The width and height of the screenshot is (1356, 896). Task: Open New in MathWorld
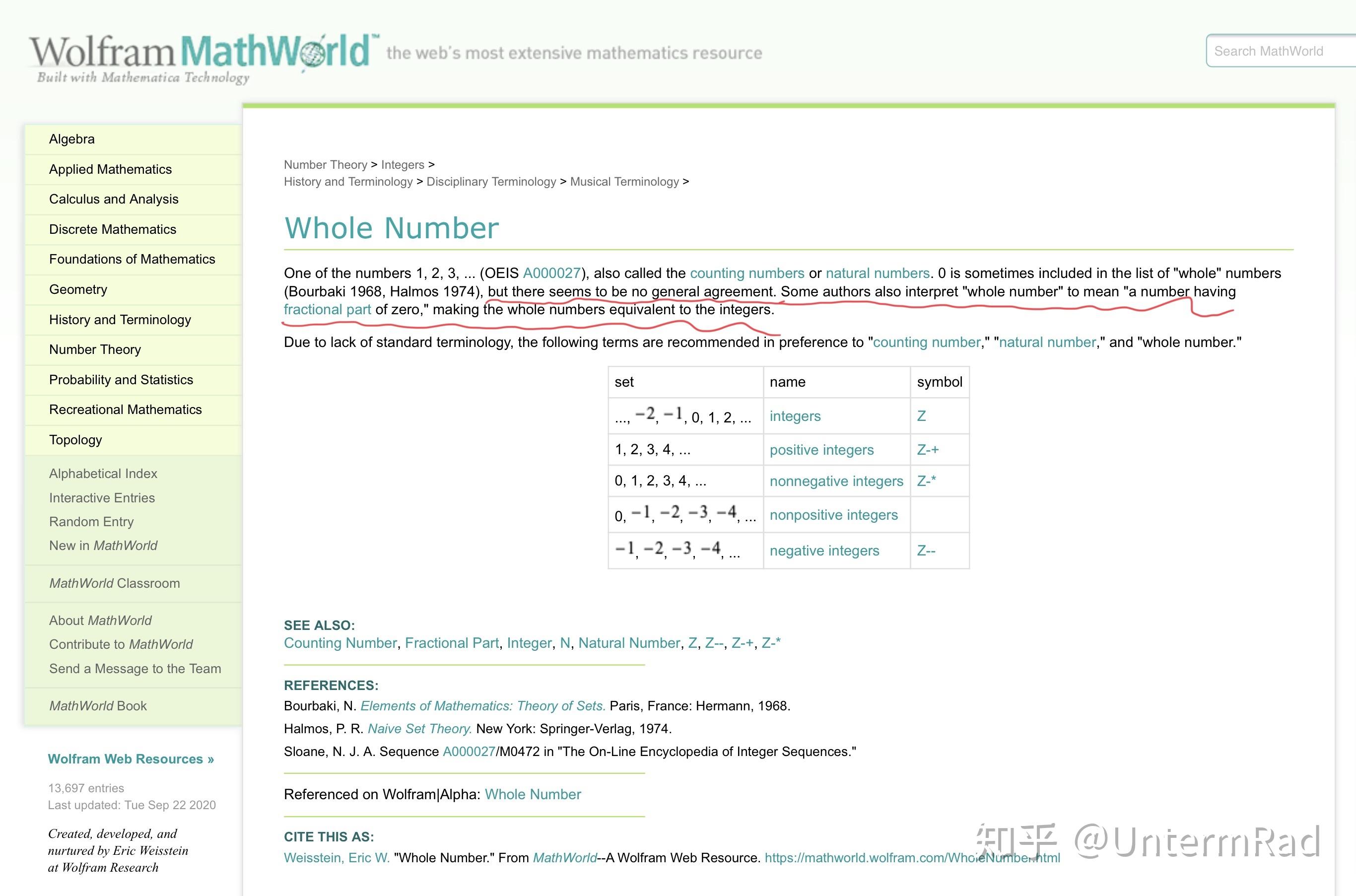pos(103,546)
